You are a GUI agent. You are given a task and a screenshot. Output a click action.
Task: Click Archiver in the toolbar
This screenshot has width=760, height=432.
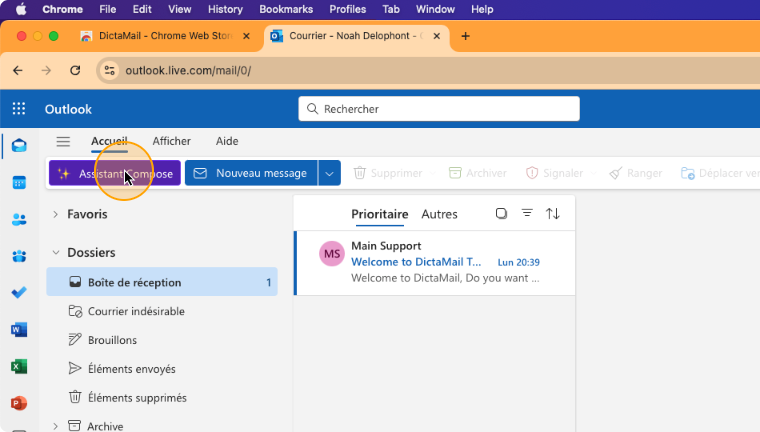[x=478, y=173]
